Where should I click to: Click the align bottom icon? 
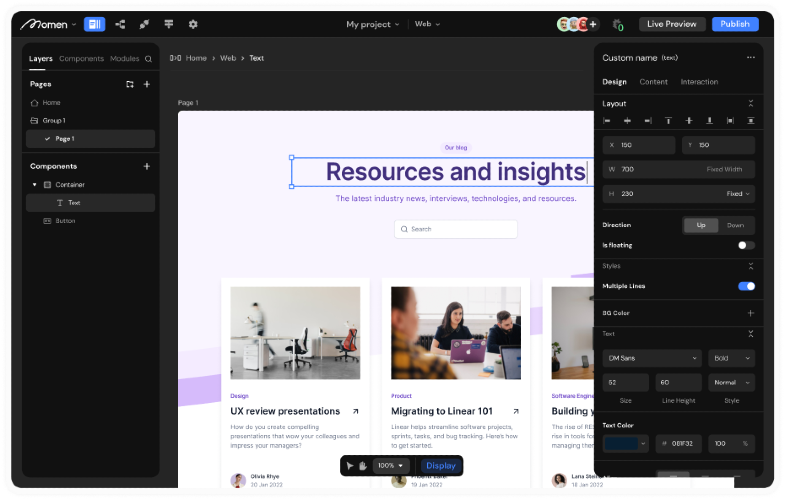(x=709, y=121)
